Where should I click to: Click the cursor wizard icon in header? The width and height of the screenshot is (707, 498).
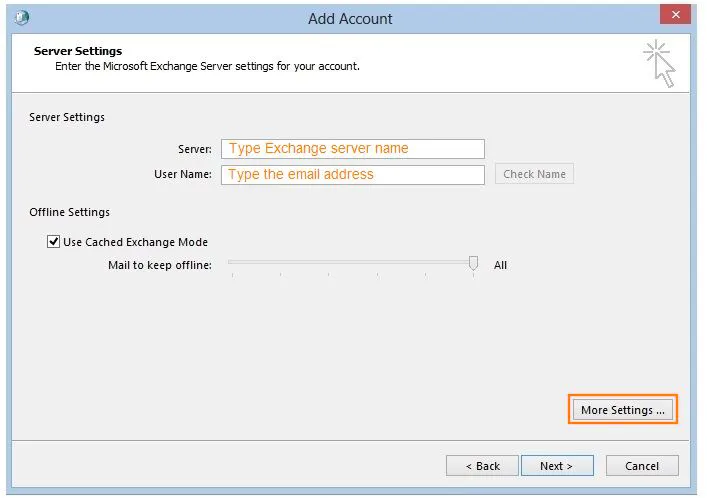click(659, 64)
